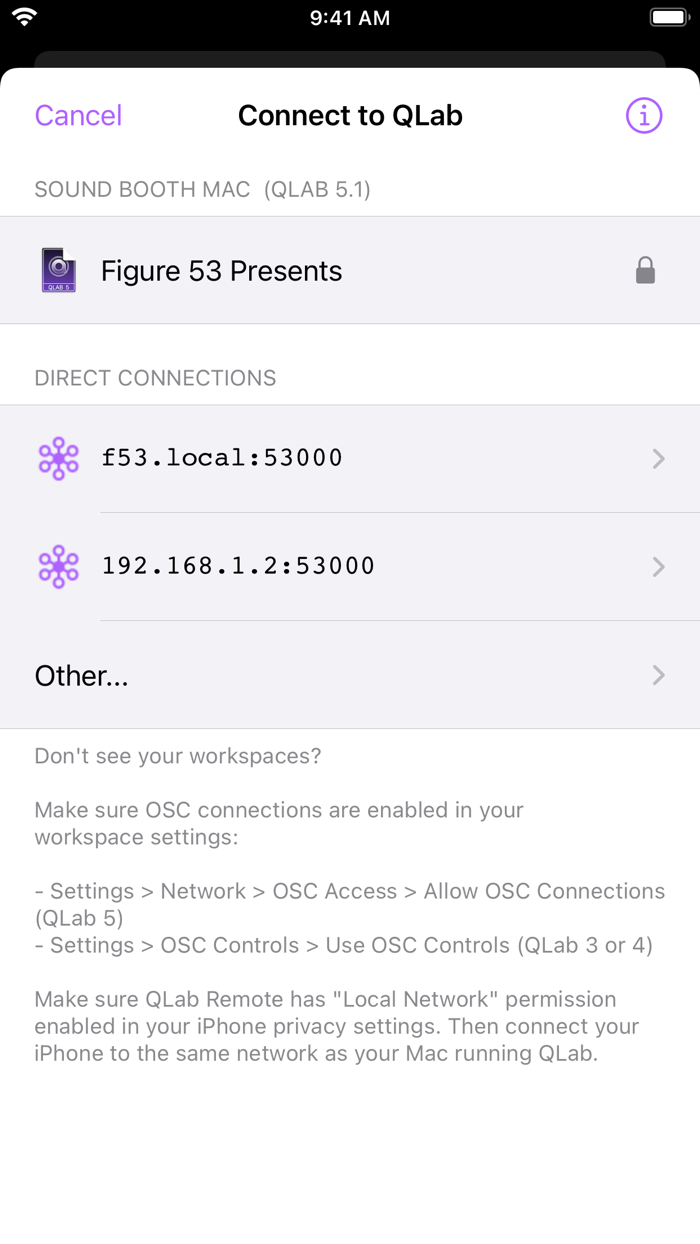Tap the battery indicator
700x1244 pixels.
668,16
